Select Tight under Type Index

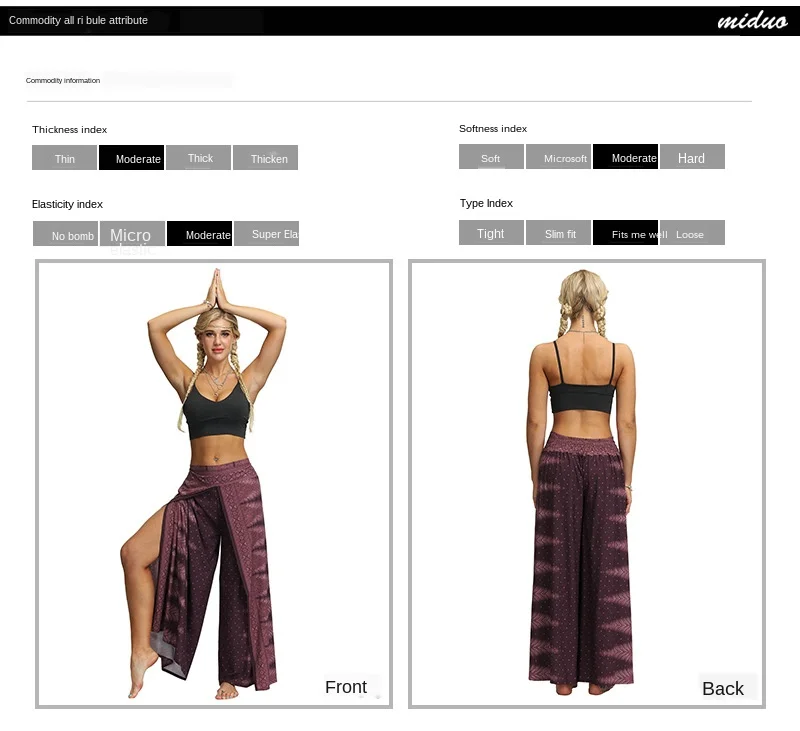click(491, 233)
